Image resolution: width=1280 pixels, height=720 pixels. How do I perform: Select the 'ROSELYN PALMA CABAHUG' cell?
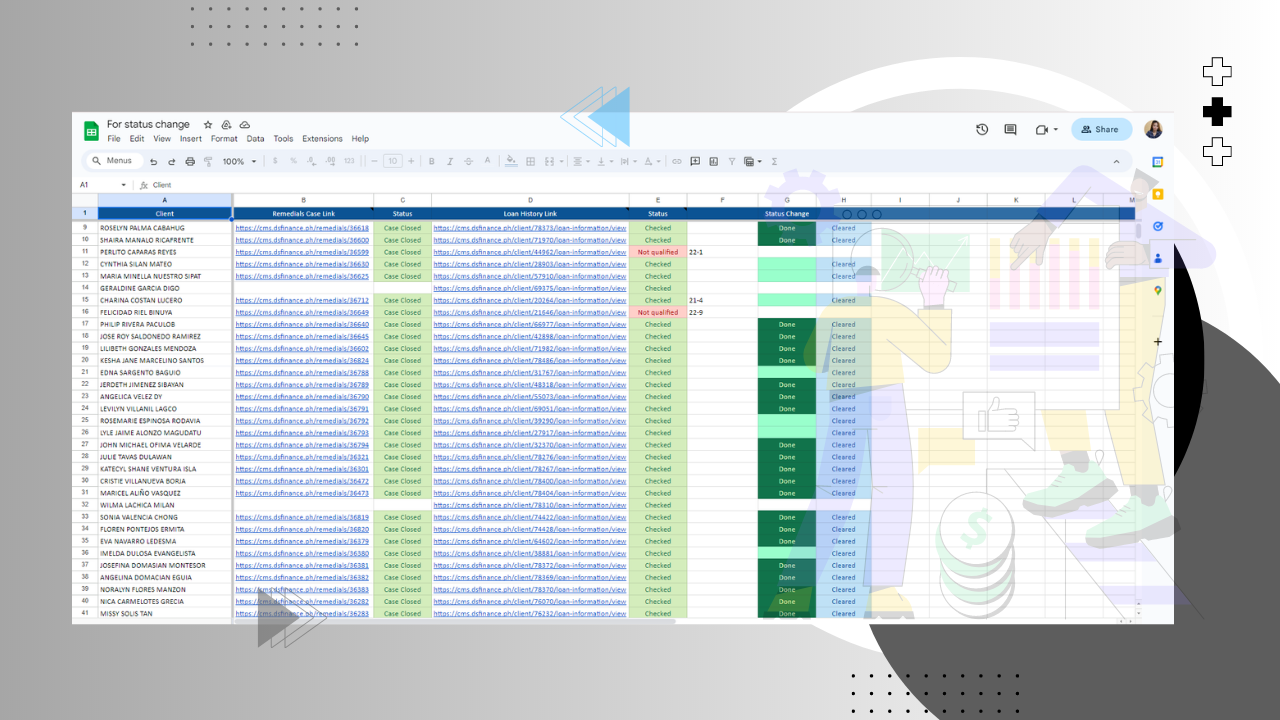coord(165,228)
